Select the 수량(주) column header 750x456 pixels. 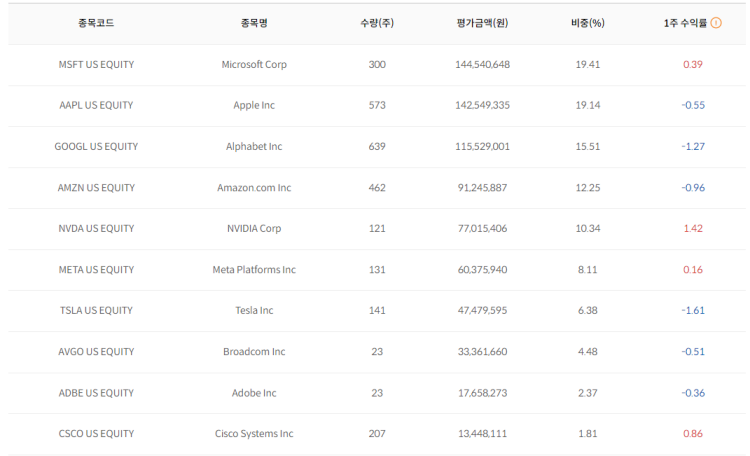[377, 23]
